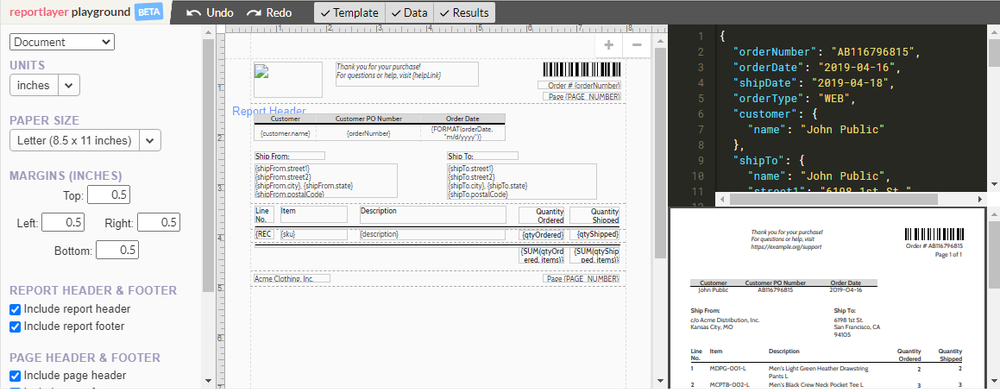Select the Quantity Shipped header in template

click(594, 216)
